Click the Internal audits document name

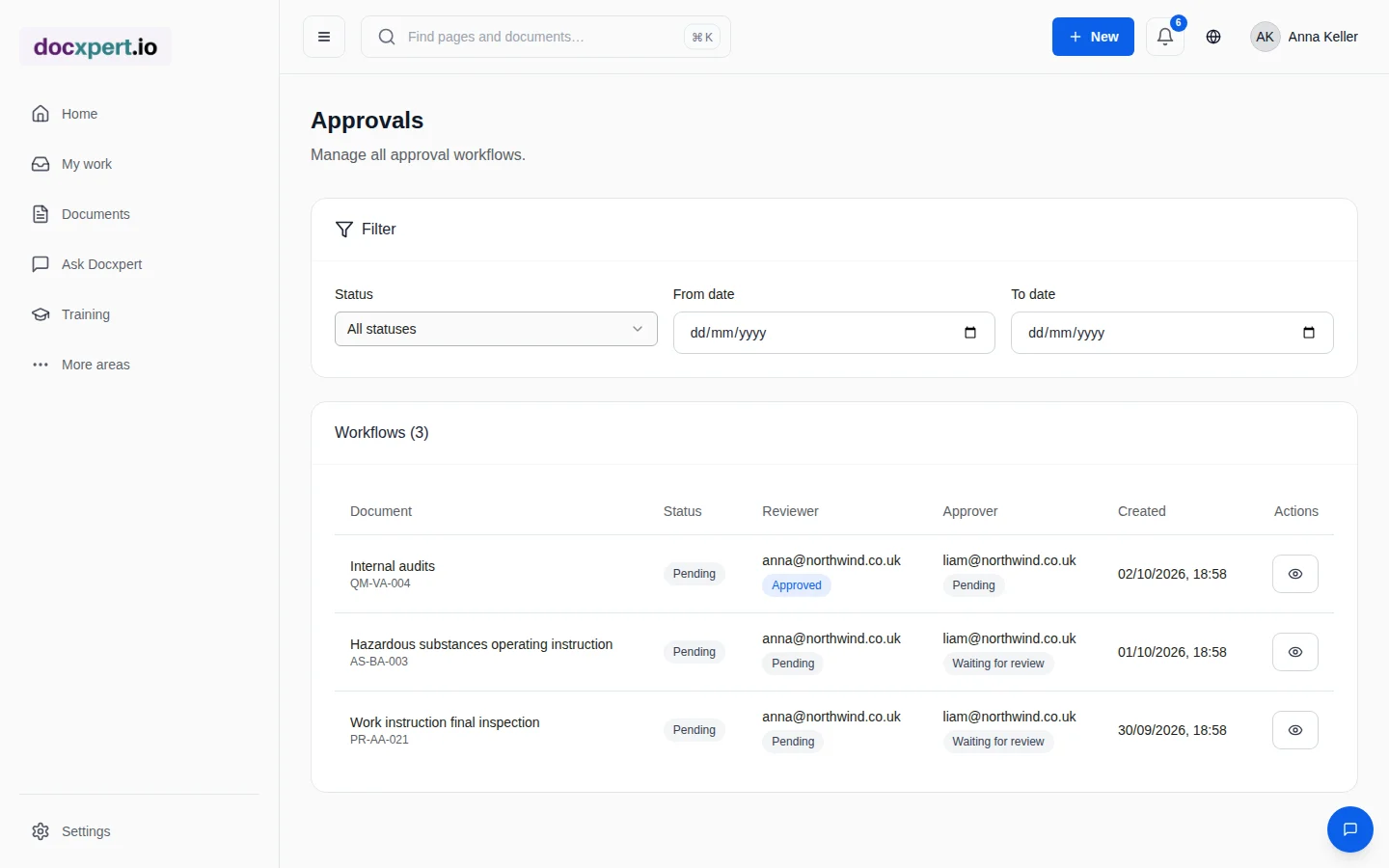(x=393, y=566)
